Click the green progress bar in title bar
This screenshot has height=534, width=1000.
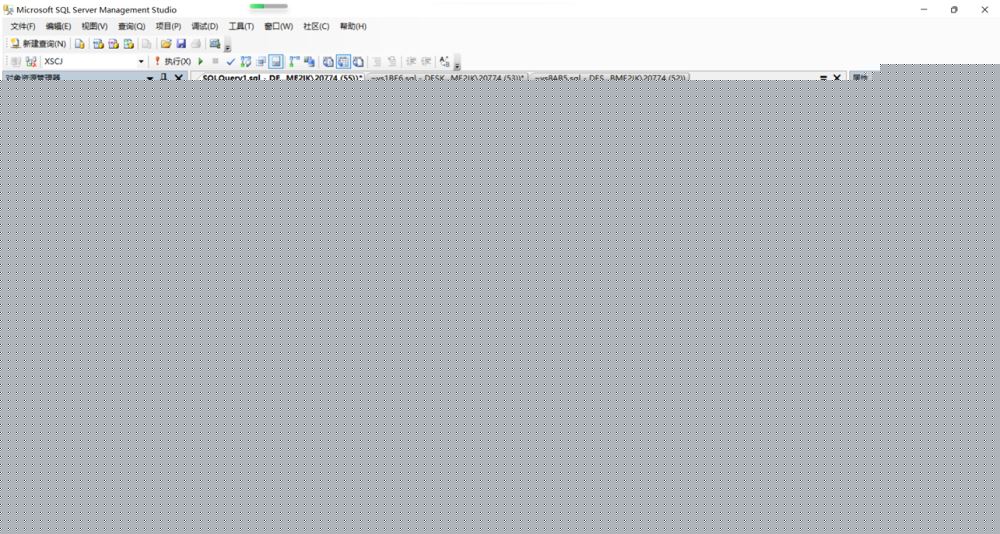269,7
